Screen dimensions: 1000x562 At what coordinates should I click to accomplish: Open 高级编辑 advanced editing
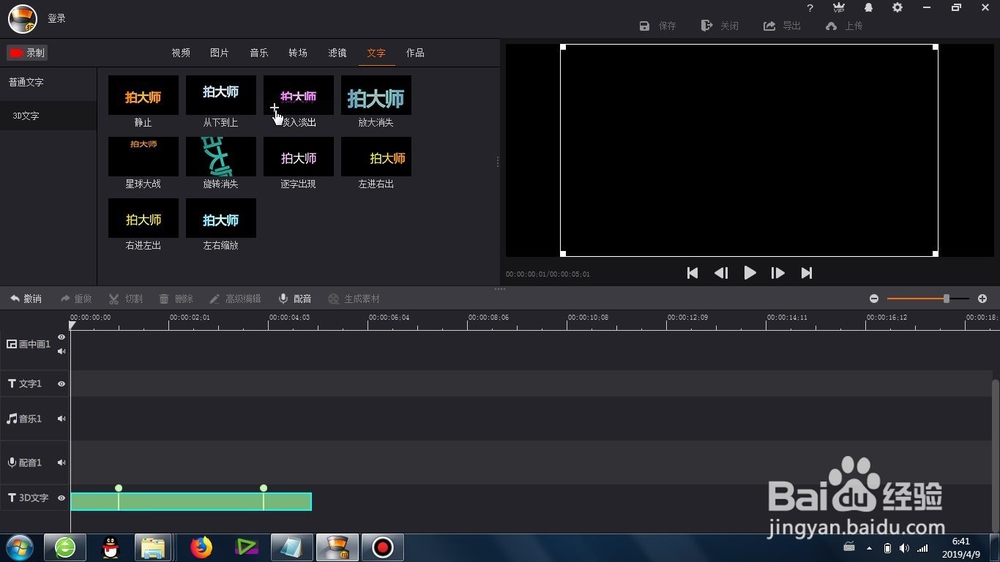point(235,299)
